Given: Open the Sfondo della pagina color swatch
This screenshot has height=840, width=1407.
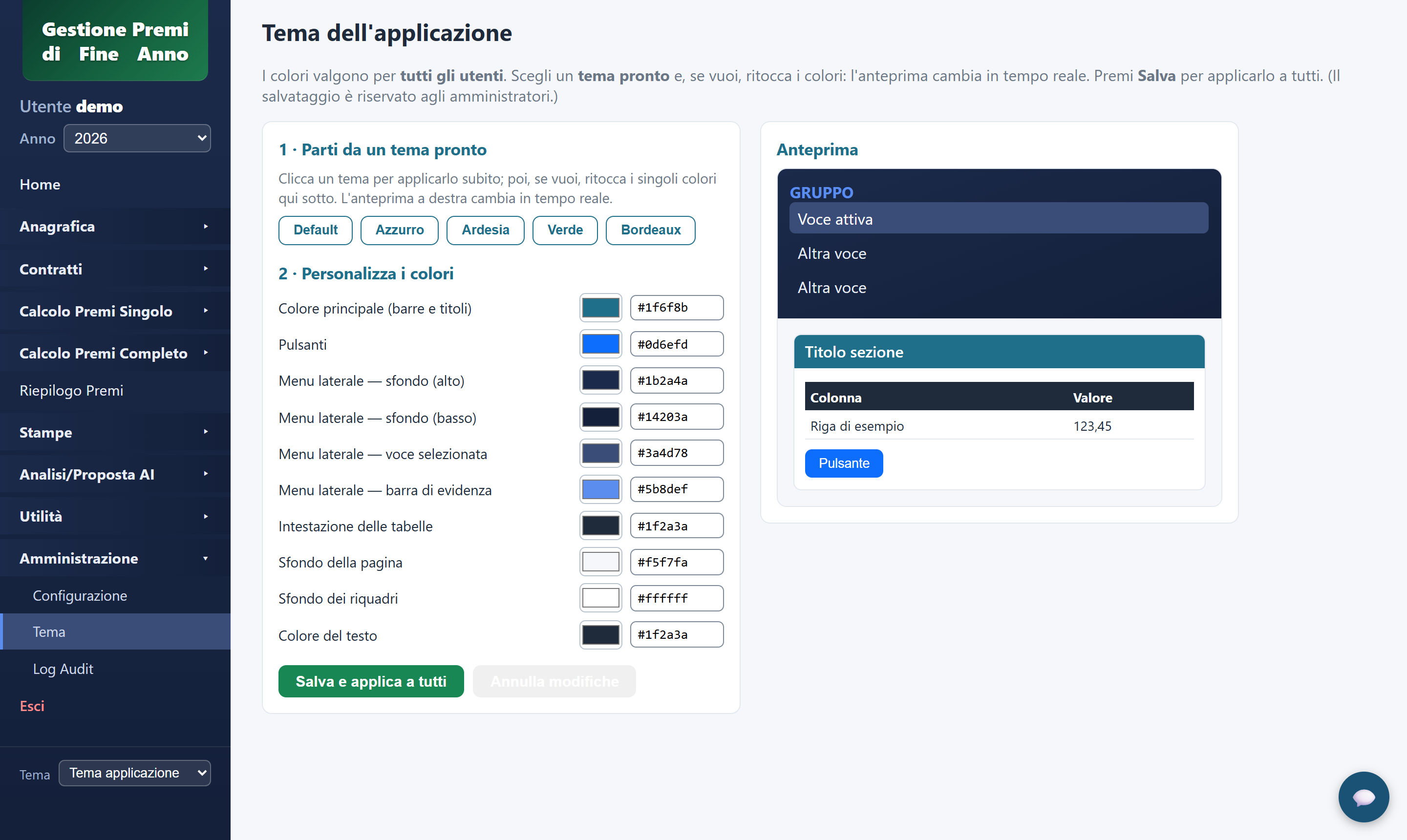Looking at the screenshot, I should coord(600,562).
